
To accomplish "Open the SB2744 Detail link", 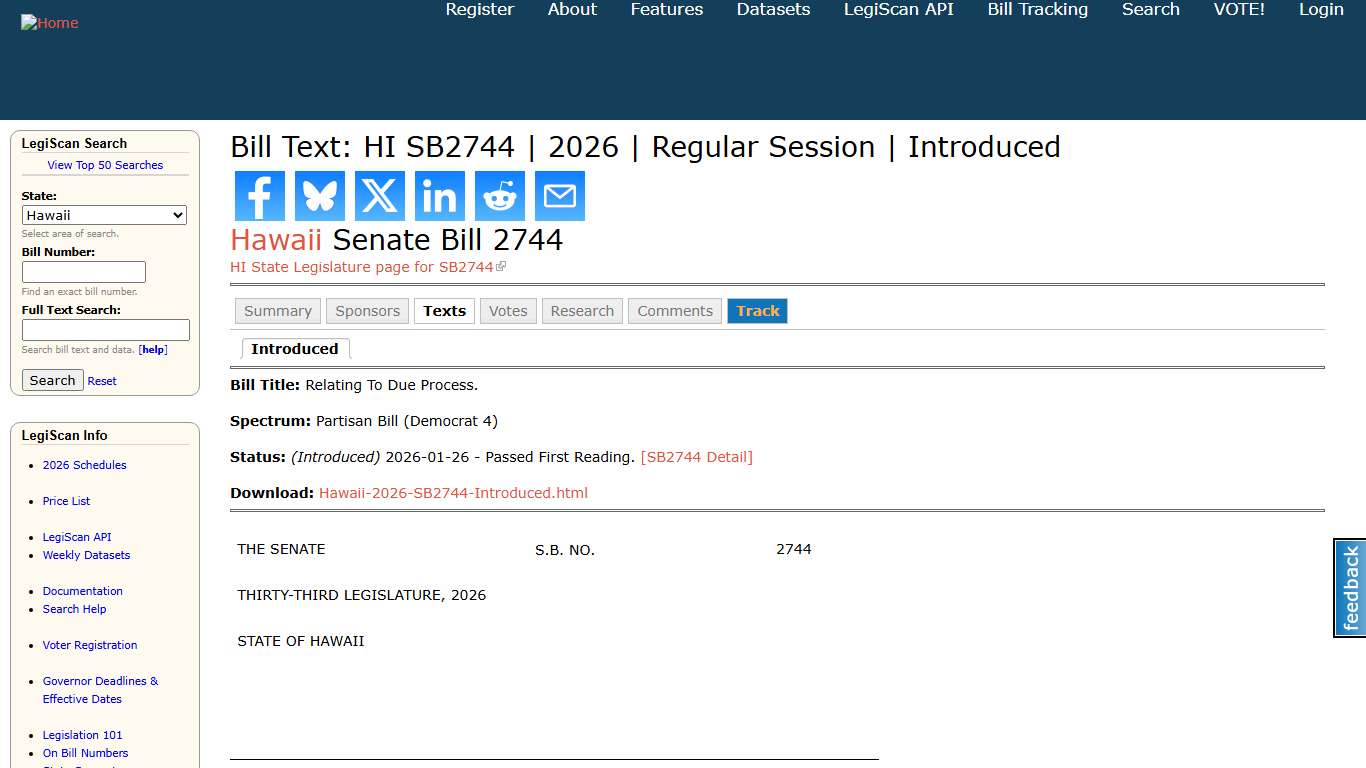I will pos(697,457).
